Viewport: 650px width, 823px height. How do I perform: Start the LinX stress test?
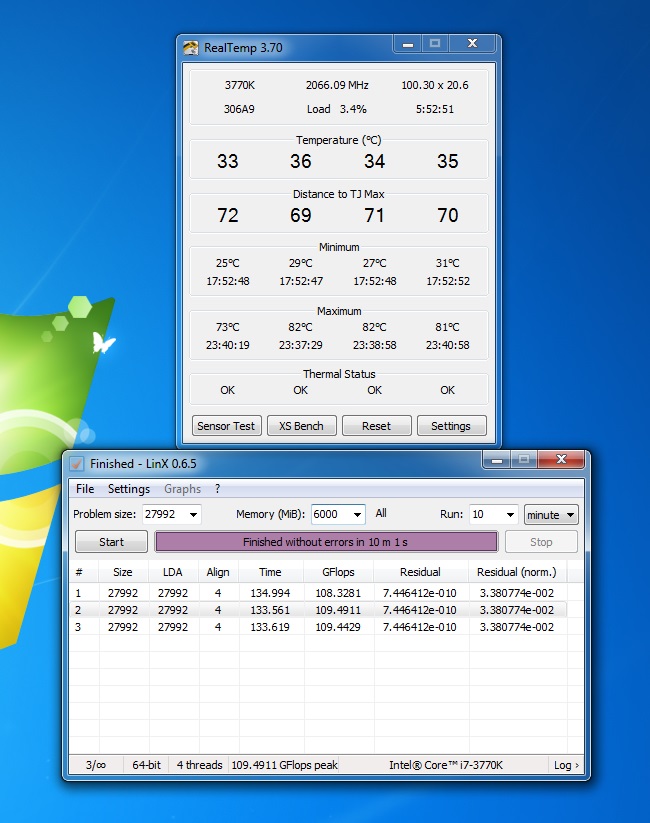point(111,542)
